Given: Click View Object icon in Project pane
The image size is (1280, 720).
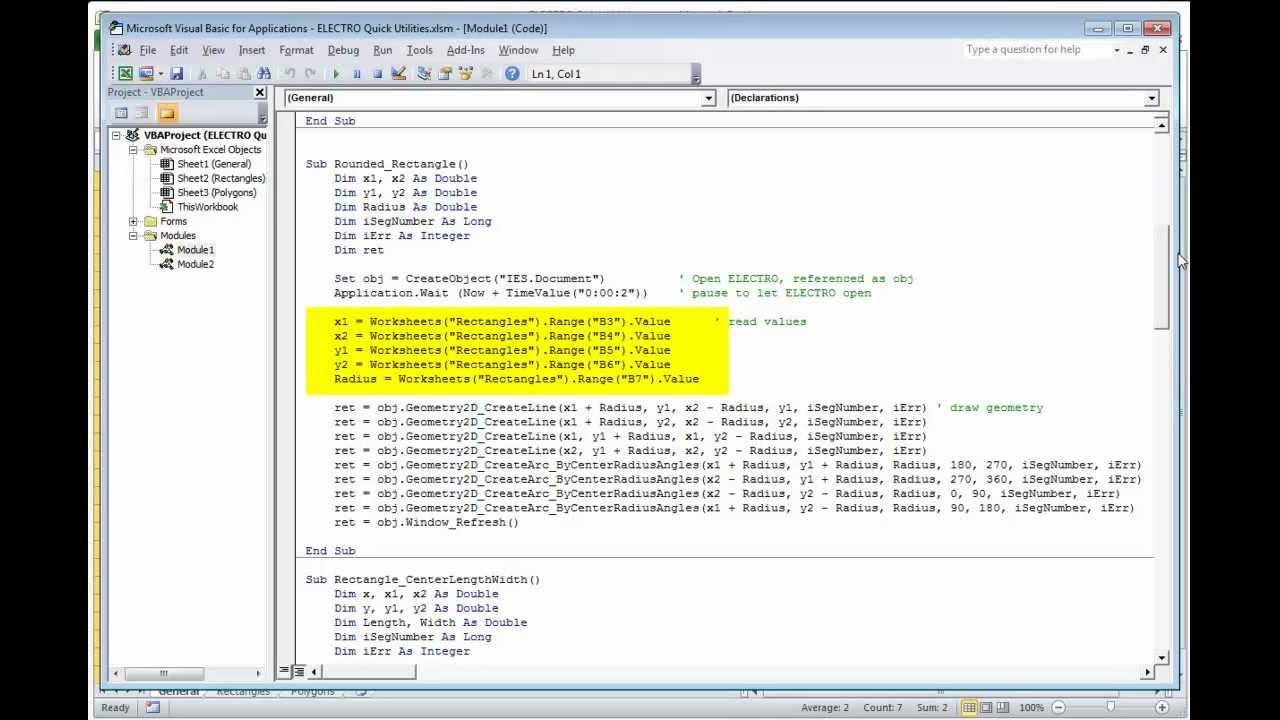Looking at the screenshot, I should [142, 113].
